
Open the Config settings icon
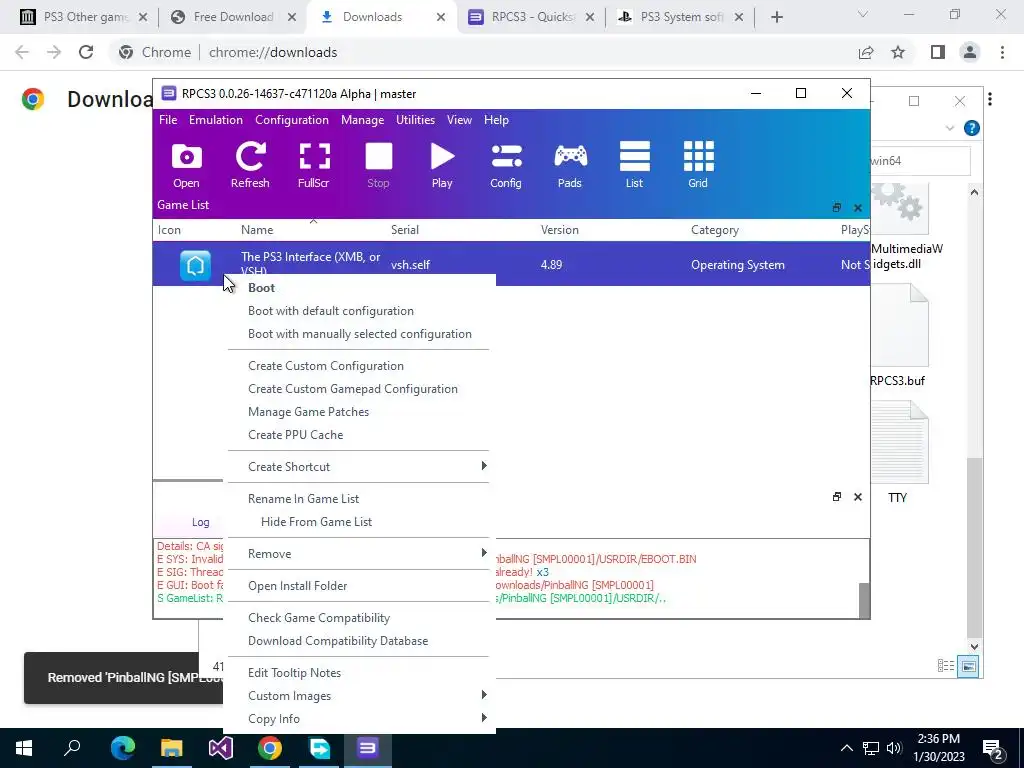(x=506, y=165)
